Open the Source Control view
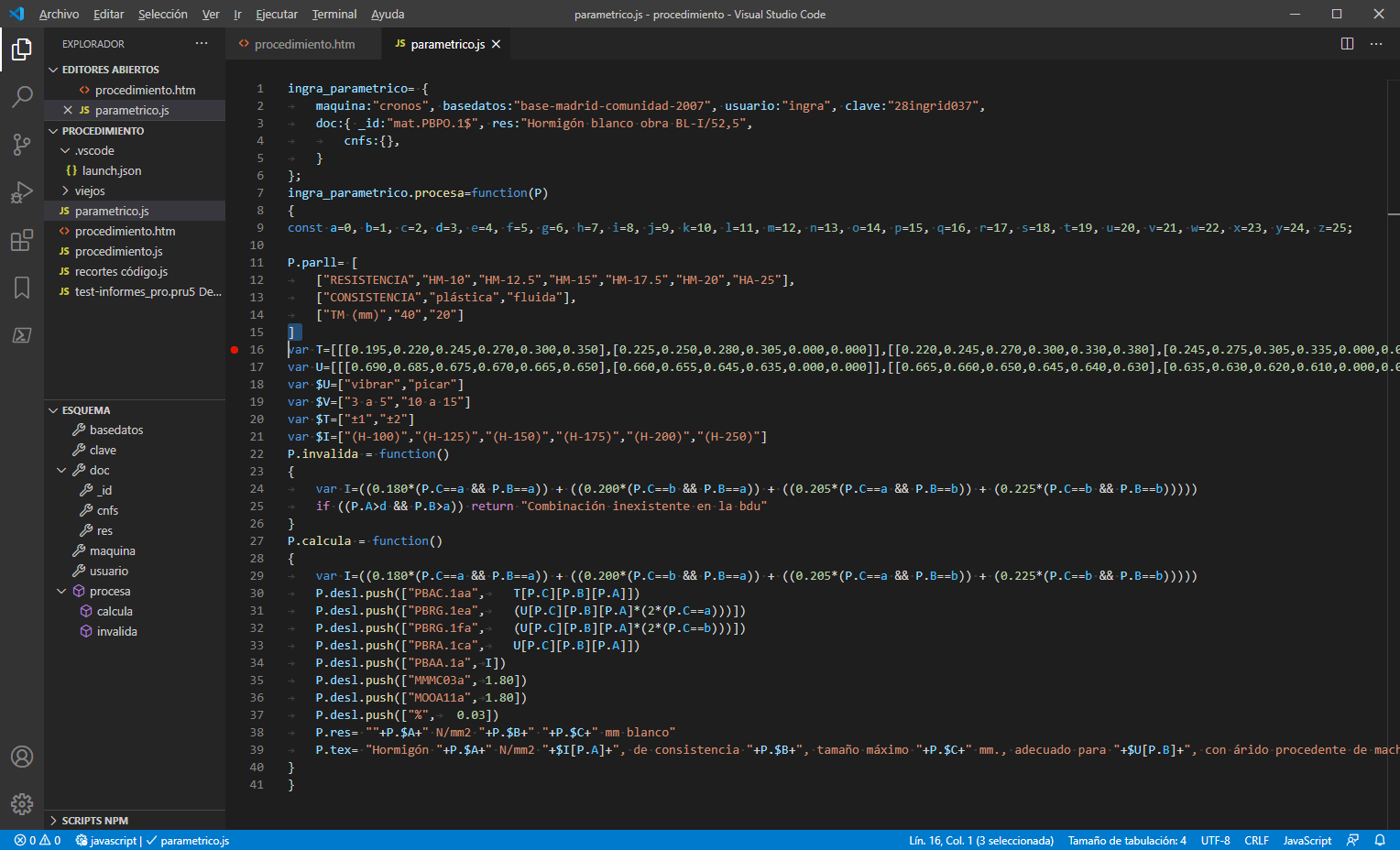This screenshot has width=1400, height=850. 22,145
